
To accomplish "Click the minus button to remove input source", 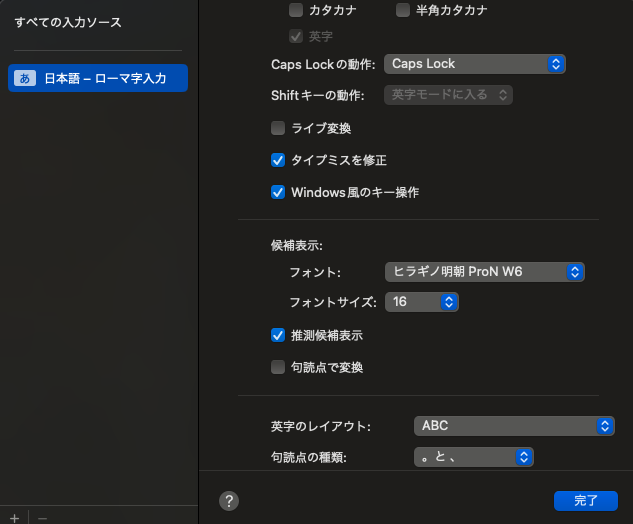I will (42, 518).
